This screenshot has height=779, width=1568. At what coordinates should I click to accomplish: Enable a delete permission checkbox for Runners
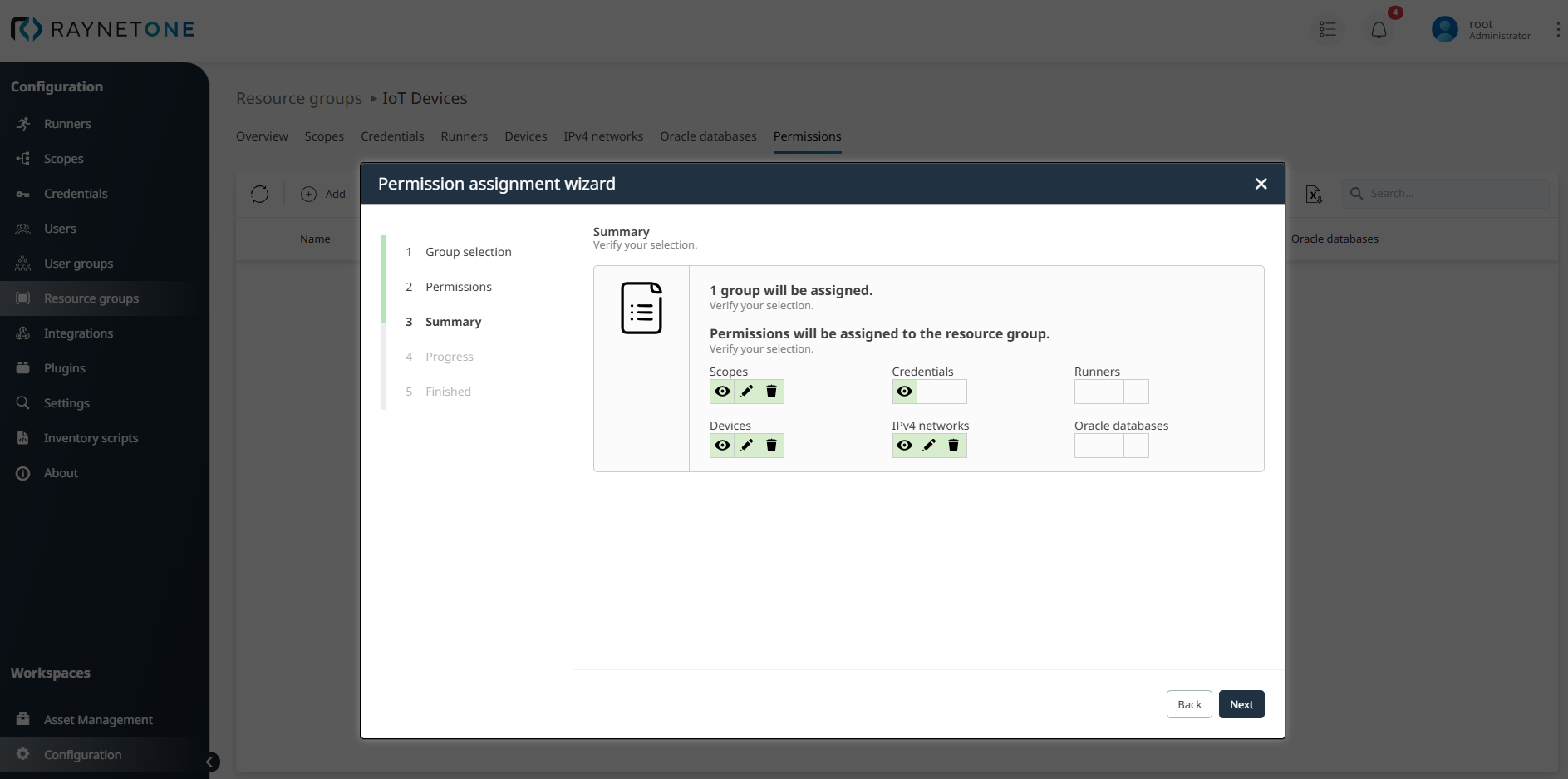[1138, 391]
